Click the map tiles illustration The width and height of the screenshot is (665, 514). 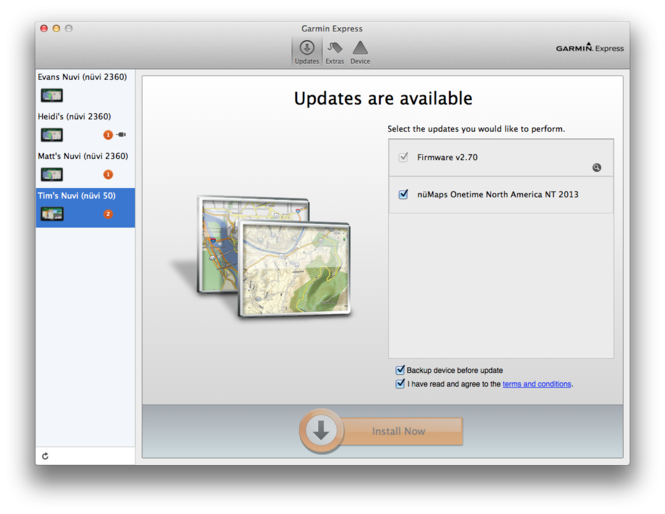point(274,257)
